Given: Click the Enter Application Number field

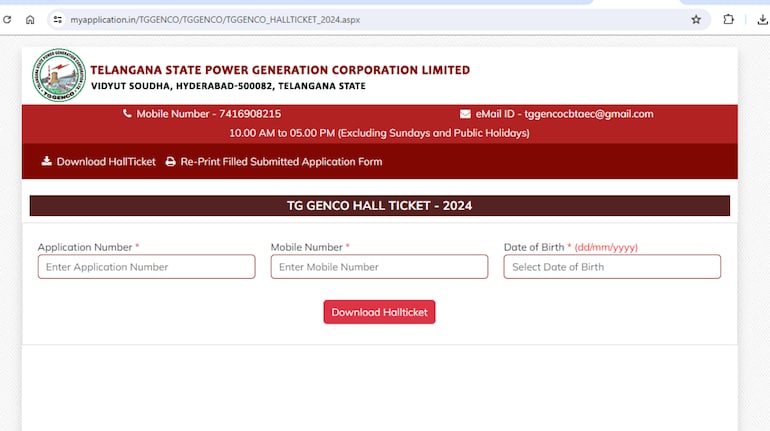Looking at the screenshot, I should point(146,267).
